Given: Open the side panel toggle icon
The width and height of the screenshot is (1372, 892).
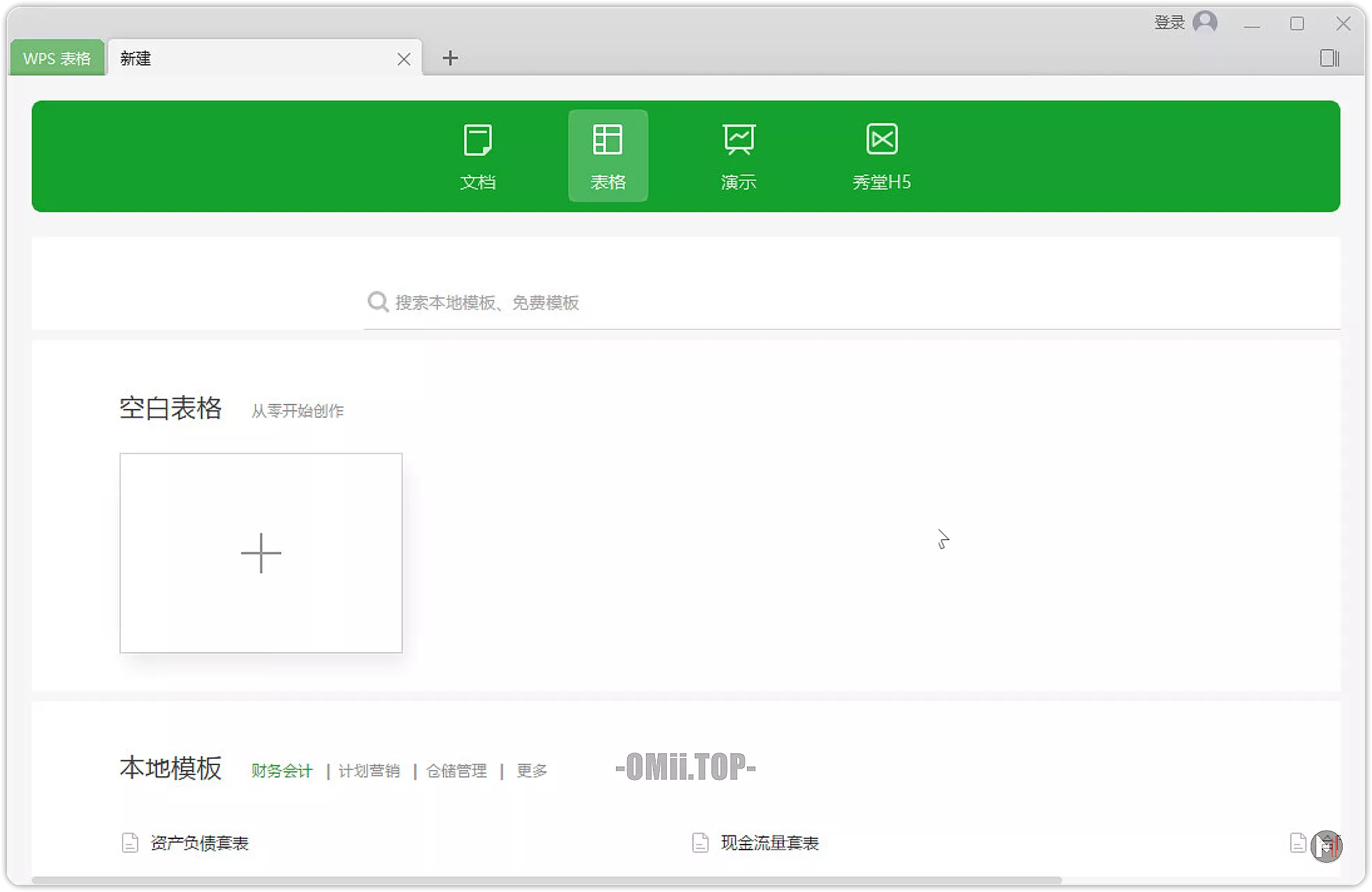Looking at the screenshot, I should 1329,59.
